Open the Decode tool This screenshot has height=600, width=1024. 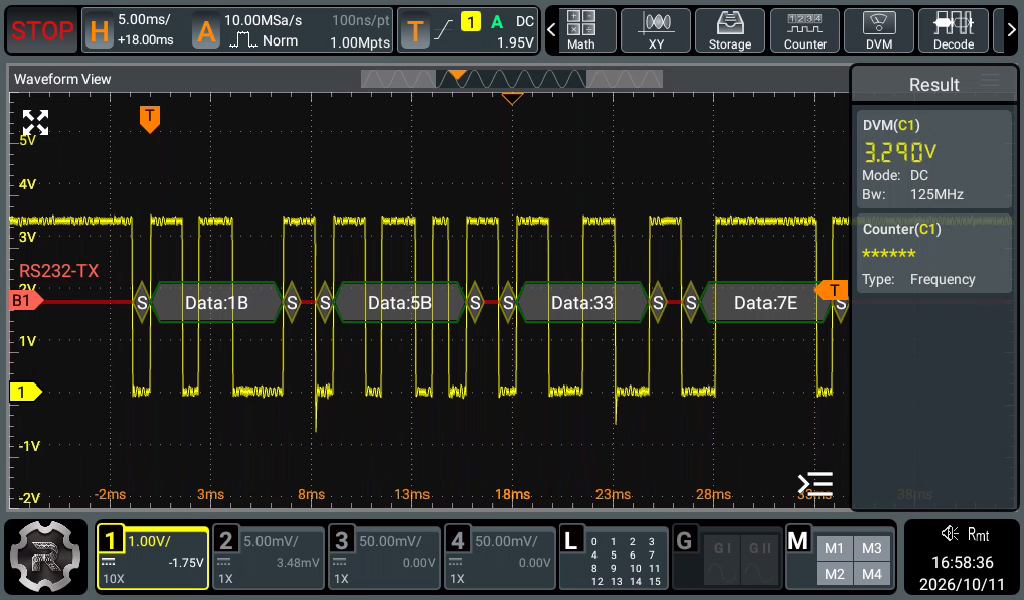click(x=953, y=31)
